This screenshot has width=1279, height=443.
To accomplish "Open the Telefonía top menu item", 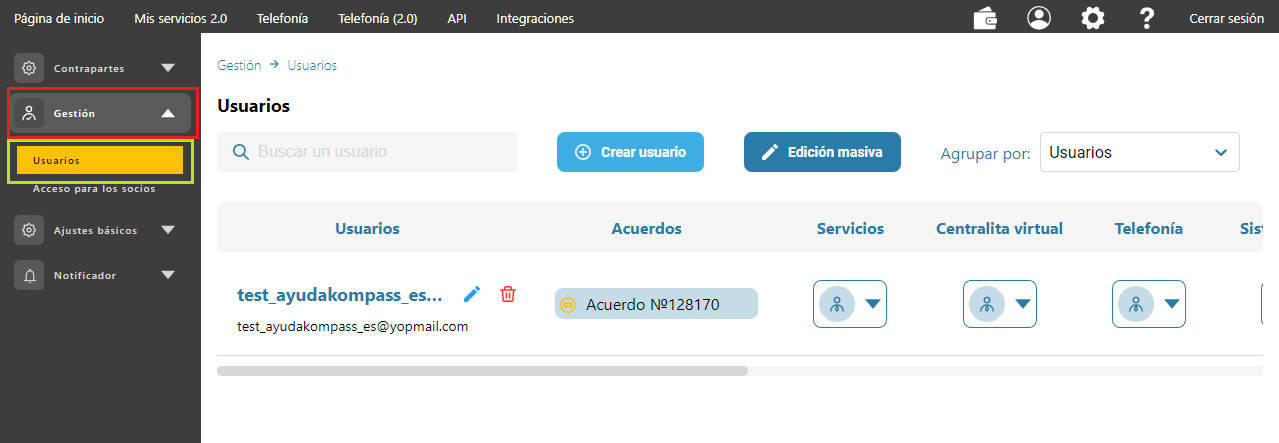I will coord(282,18).
